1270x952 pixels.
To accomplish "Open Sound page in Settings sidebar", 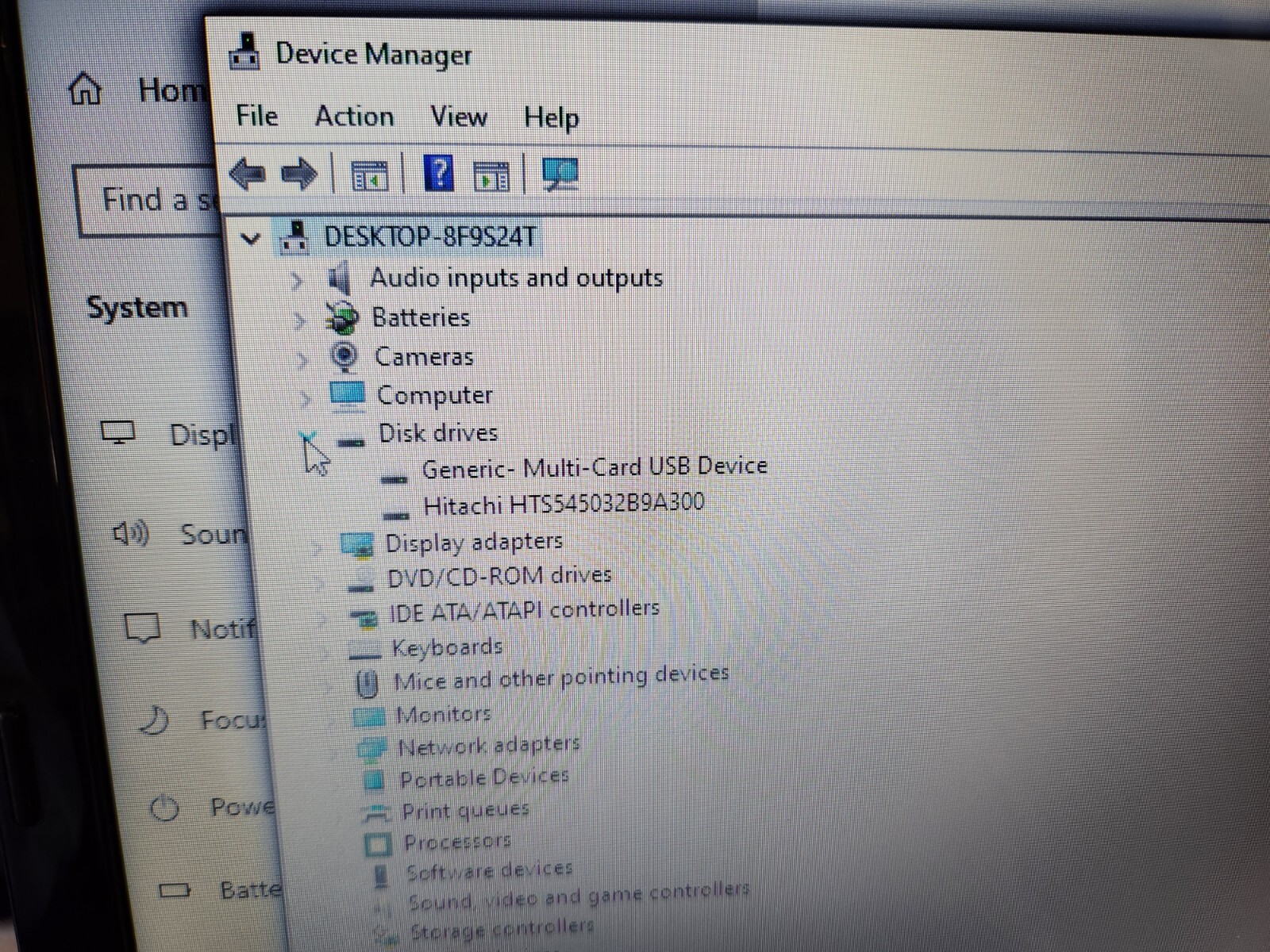I will pos(180,533).
